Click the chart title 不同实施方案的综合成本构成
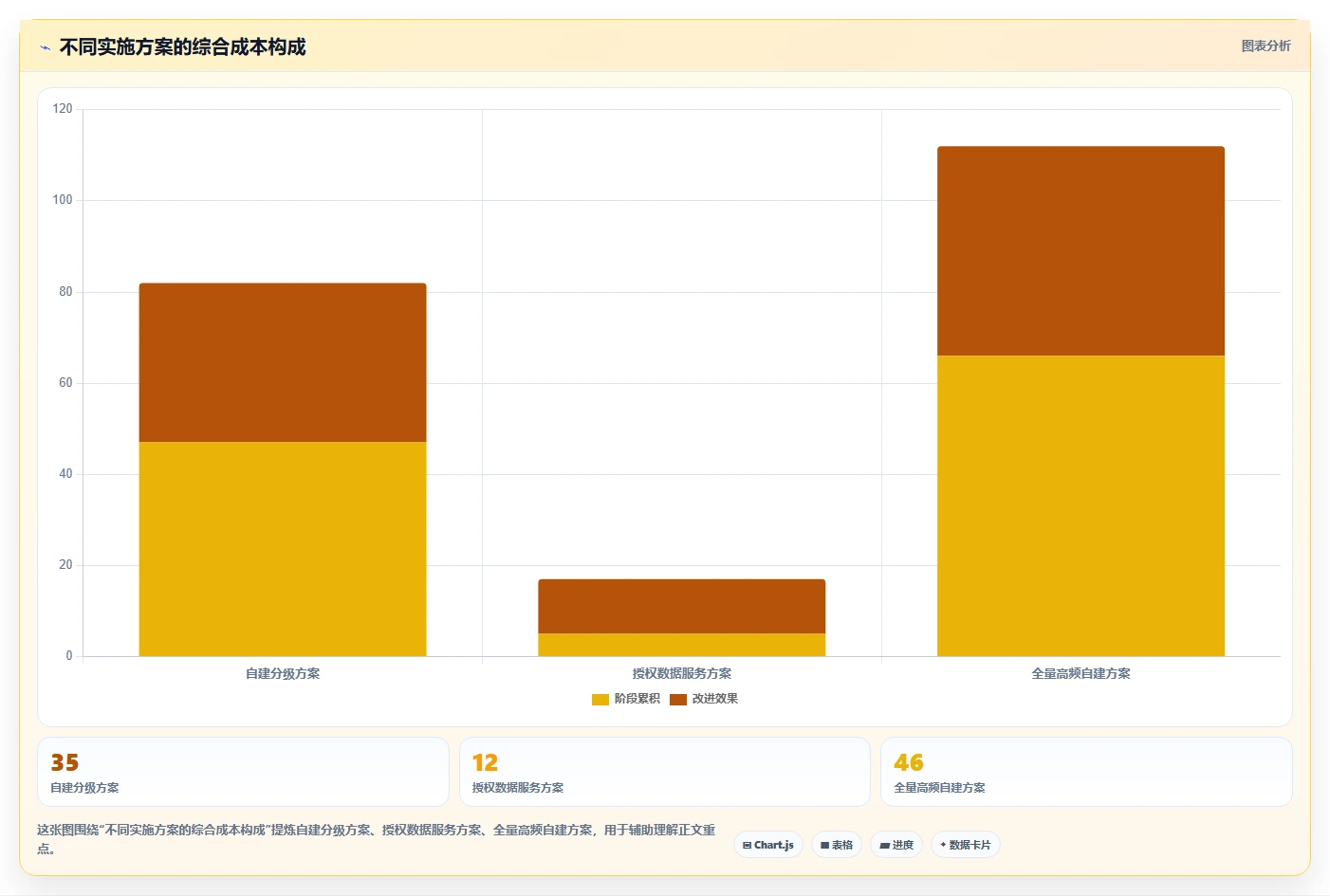This screenshot has height=896, width=1330. click(182, 47)
